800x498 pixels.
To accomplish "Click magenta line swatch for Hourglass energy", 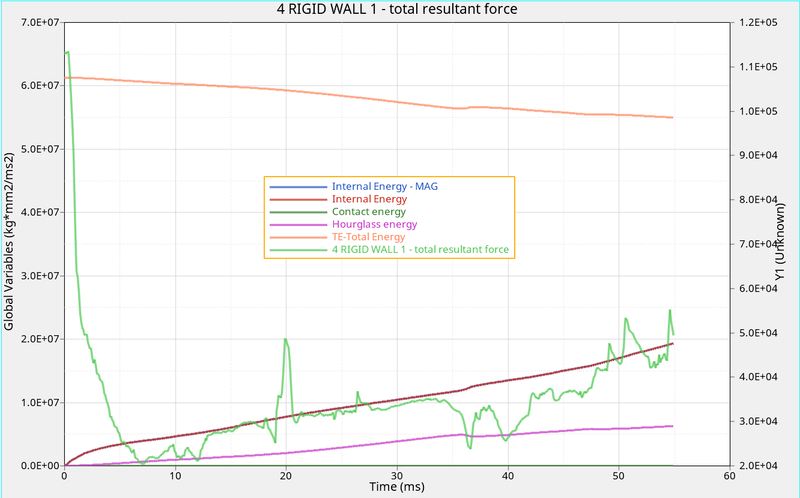I will [298, 225].
